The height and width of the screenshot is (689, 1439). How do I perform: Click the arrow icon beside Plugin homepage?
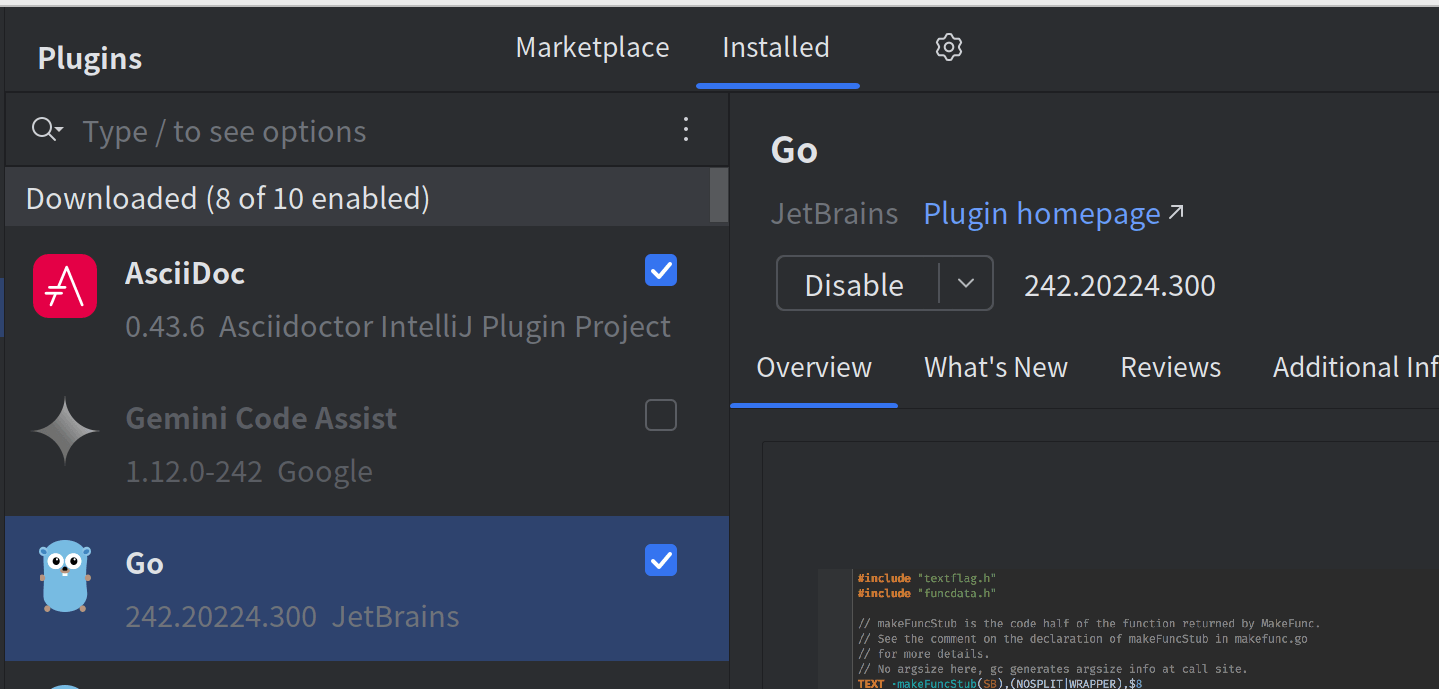click(x=1176, y=212)
